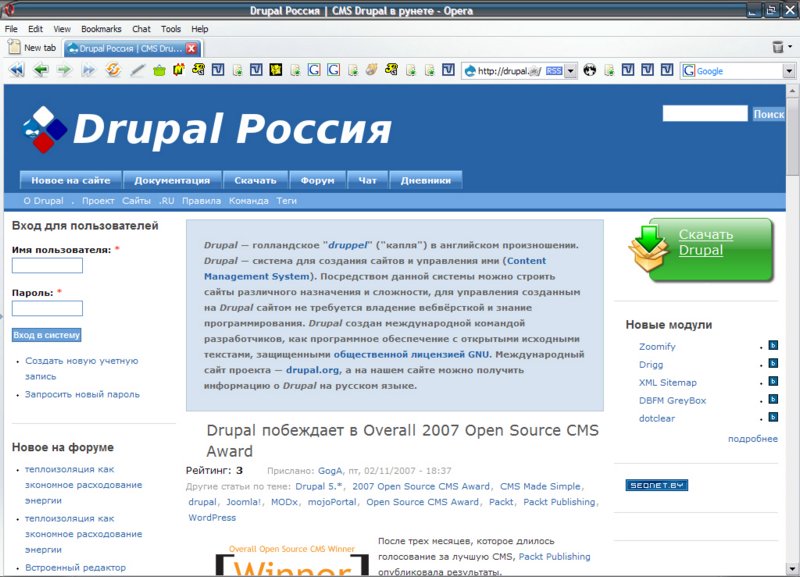Open the Встроенный редактор forum link
800x577 pixels.
76,567
